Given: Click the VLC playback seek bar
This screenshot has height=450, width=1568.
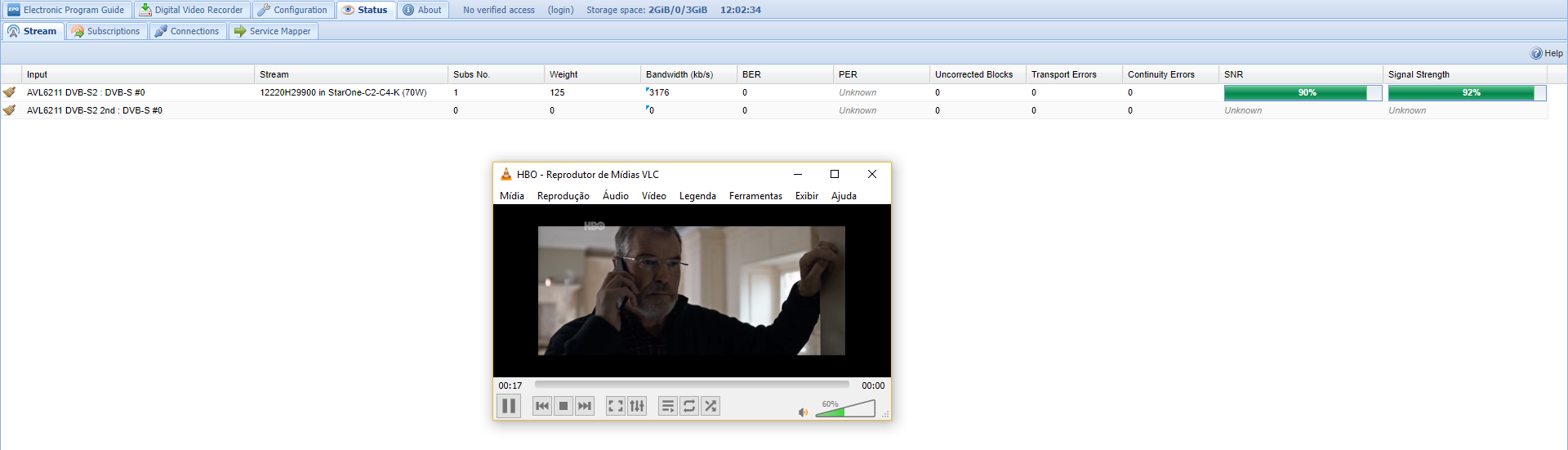Looking at the screenshot, I should coord(691,385).
